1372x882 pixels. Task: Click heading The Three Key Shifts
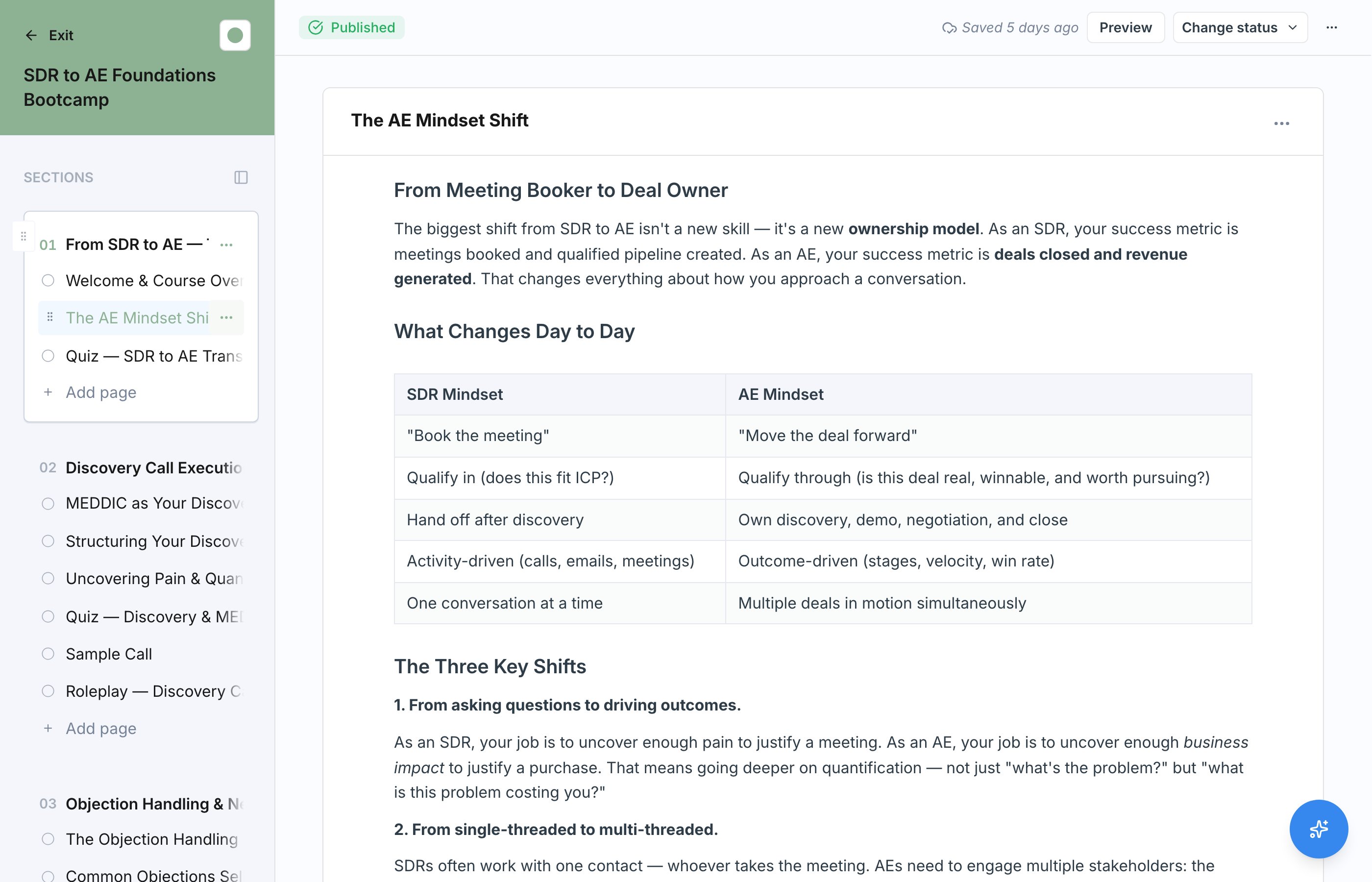490,666
